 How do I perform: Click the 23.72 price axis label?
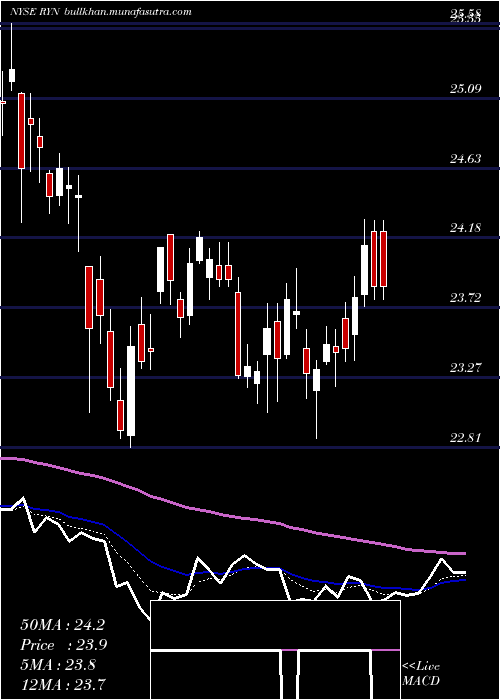(466, 298)
